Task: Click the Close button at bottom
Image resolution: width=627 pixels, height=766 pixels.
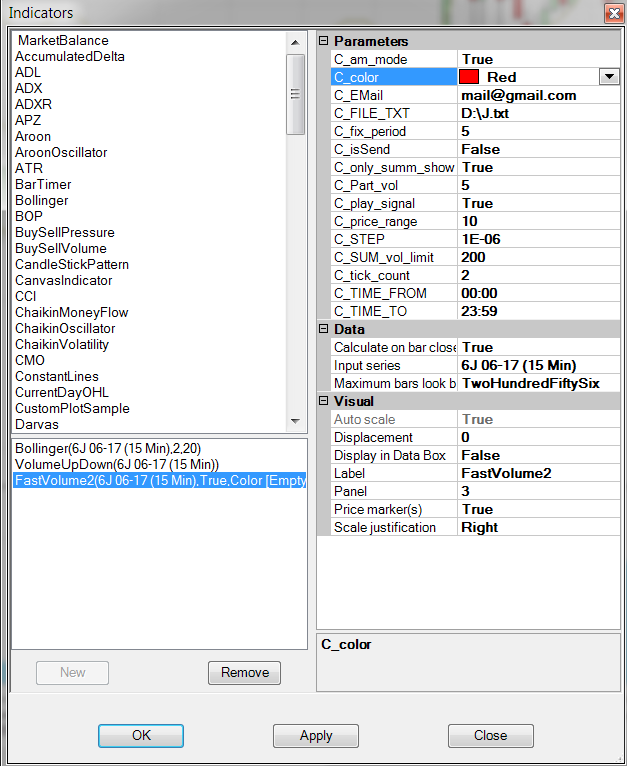Action: (491, 736)
